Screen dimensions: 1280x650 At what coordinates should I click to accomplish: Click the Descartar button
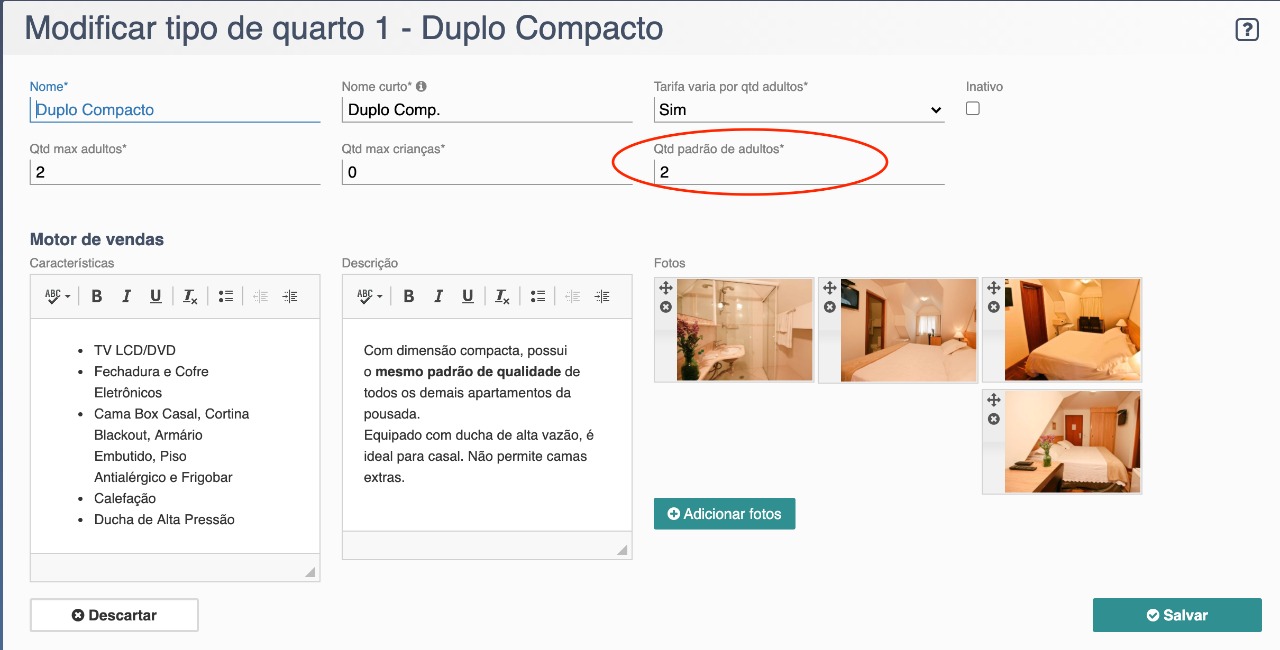(x=114, y=615)
